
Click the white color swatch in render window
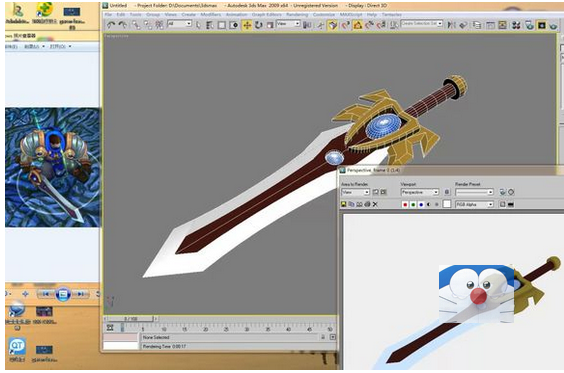(x=447, y=204)
